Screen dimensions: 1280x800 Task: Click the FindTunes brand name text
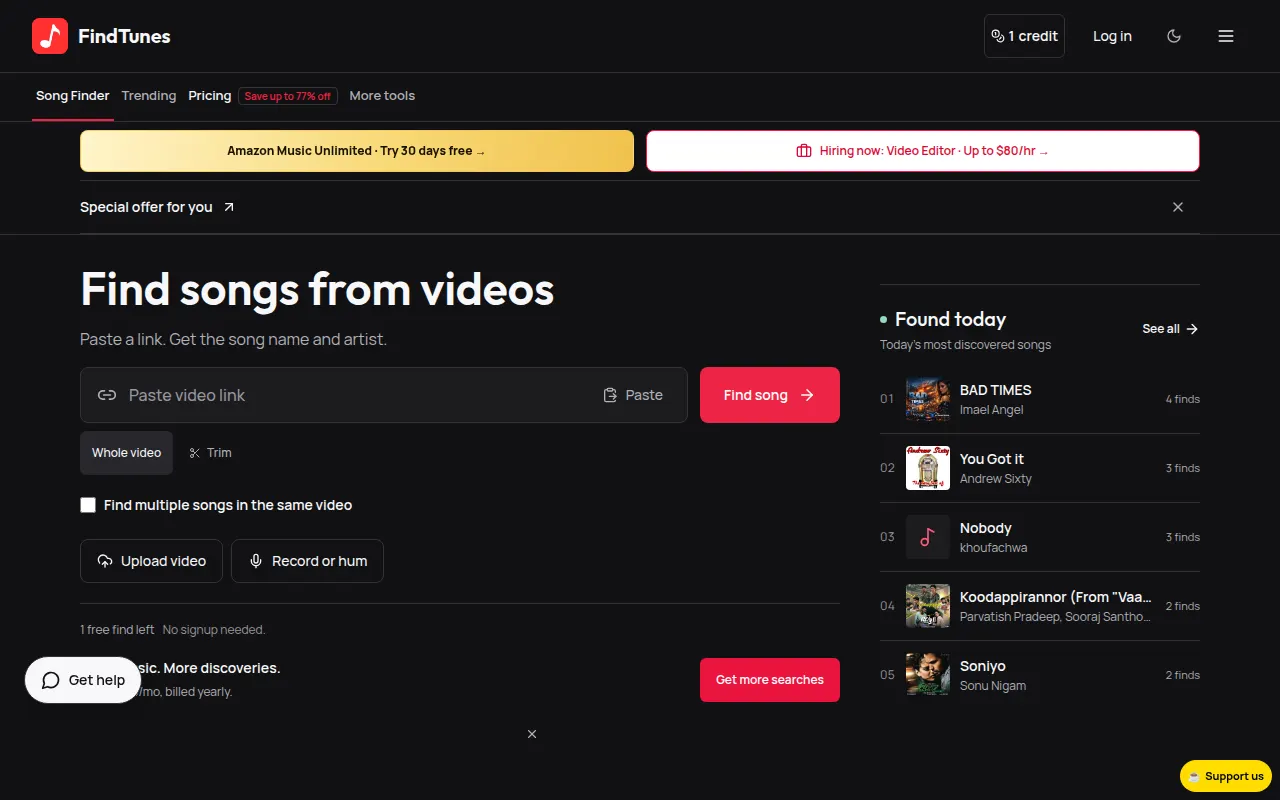click(124, 36)
